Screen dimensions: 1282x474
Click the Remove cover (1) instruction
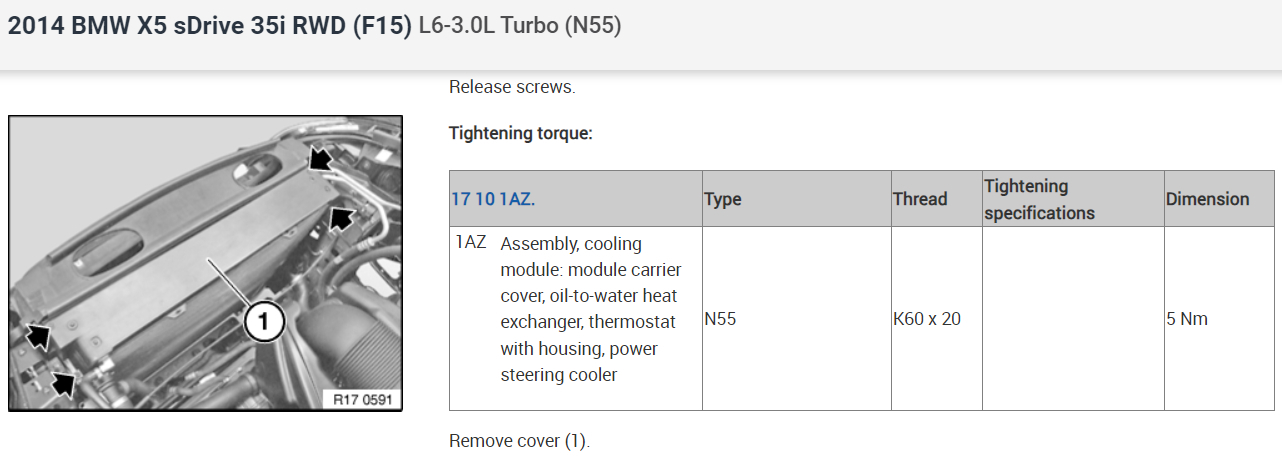coord(519,441)
